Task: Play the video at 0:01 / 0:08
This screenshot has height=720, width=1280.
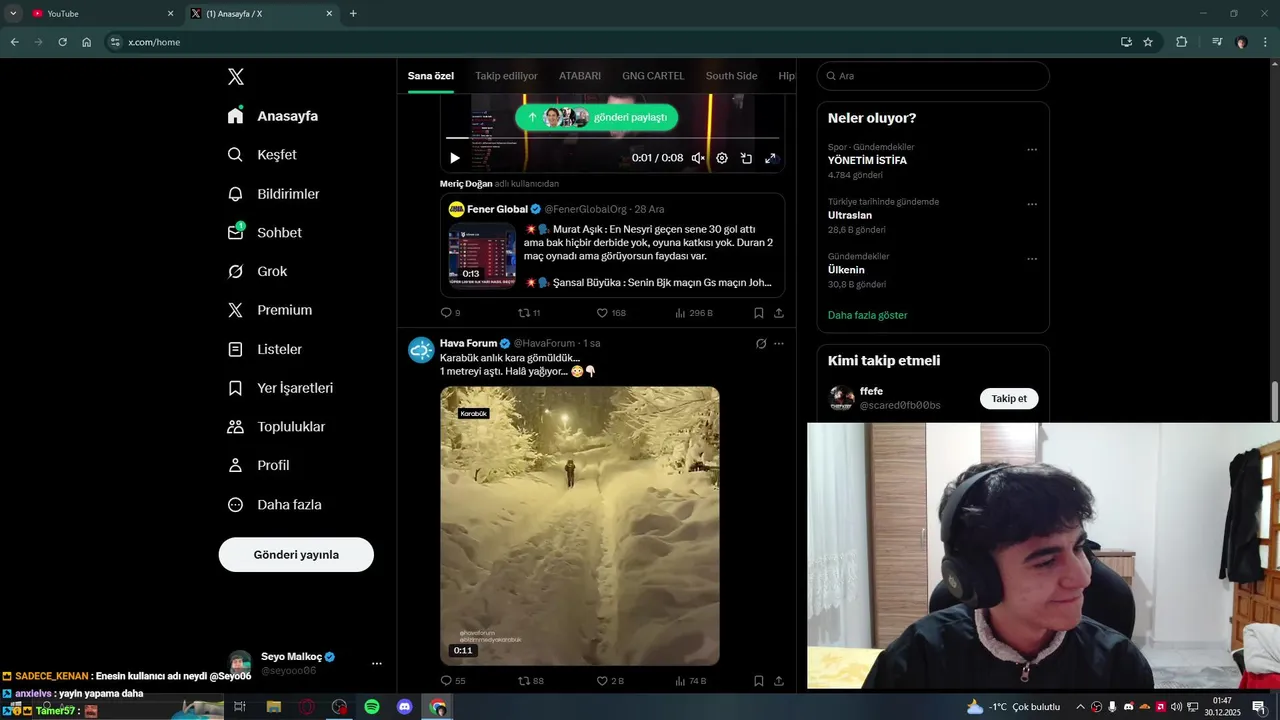Action: [455, 158]
